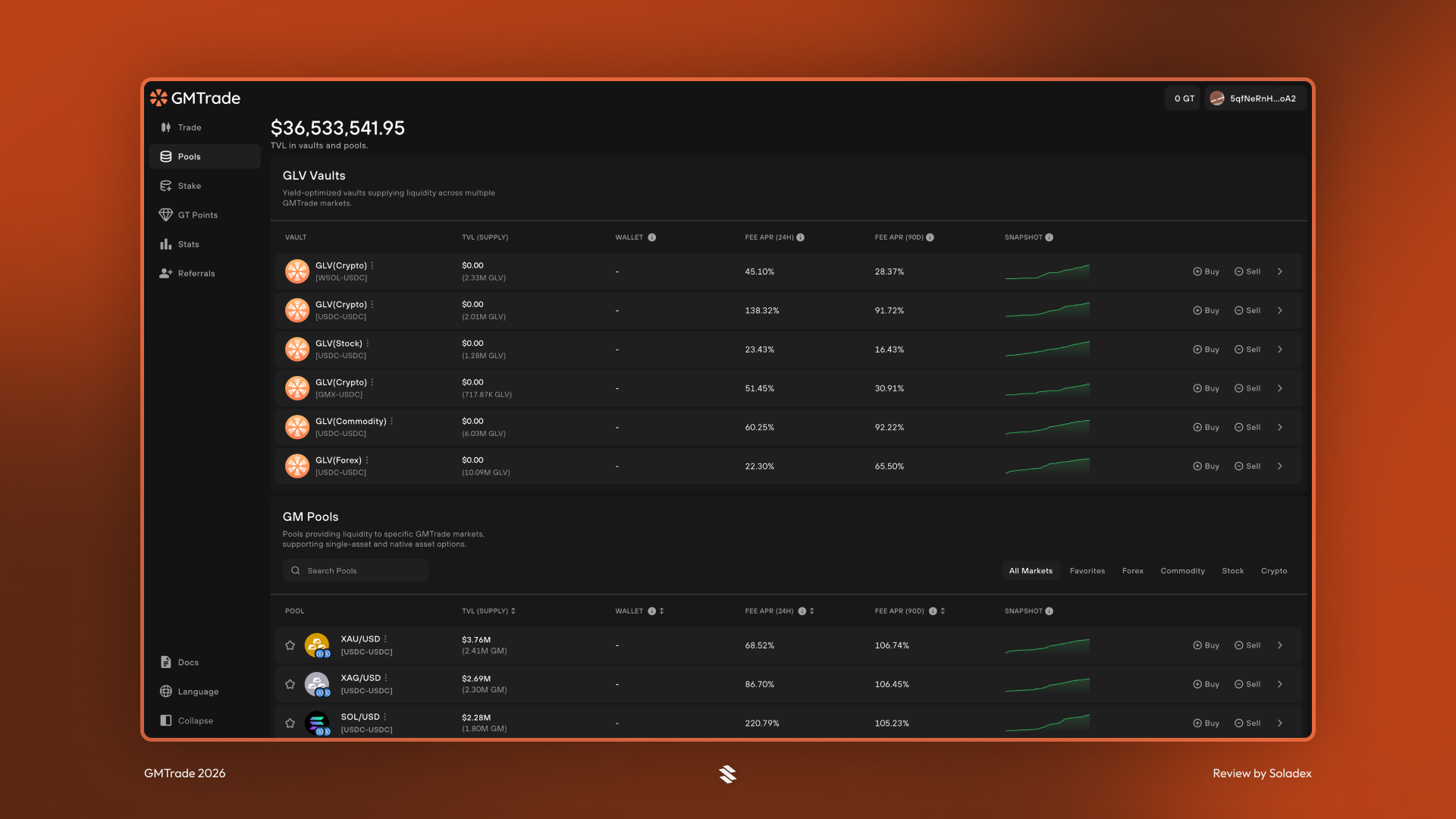Click the GLV(Forex) 65.50% APR value
The image size is (1456, 819).
tap(889, 466)
